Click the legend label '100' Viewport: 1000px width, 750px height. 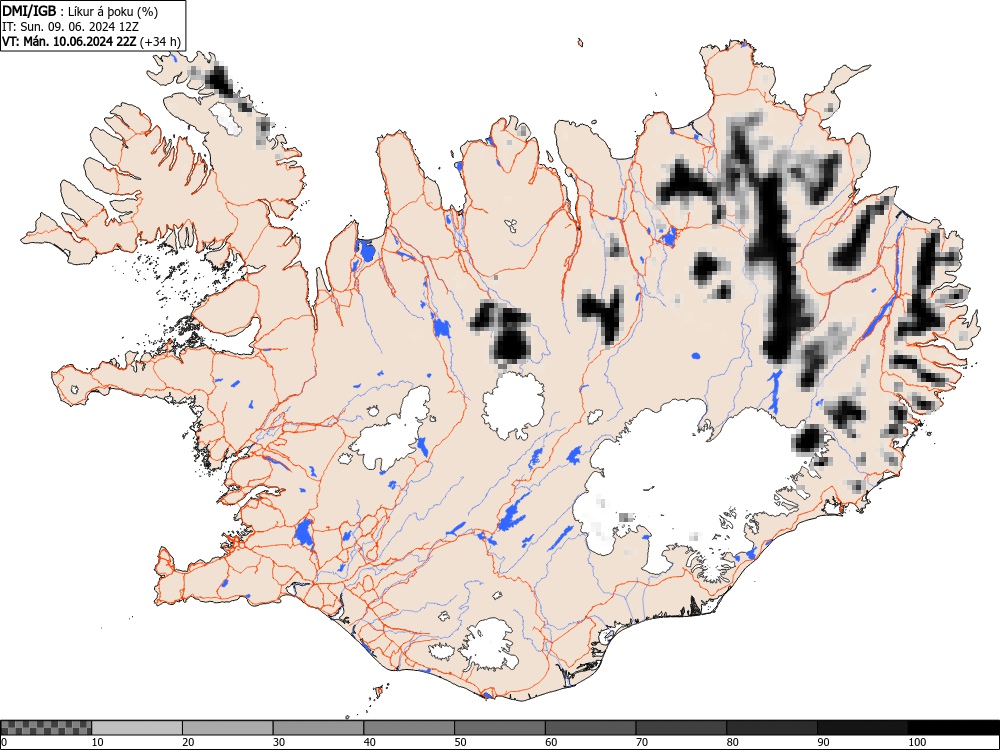coord(916,742)
